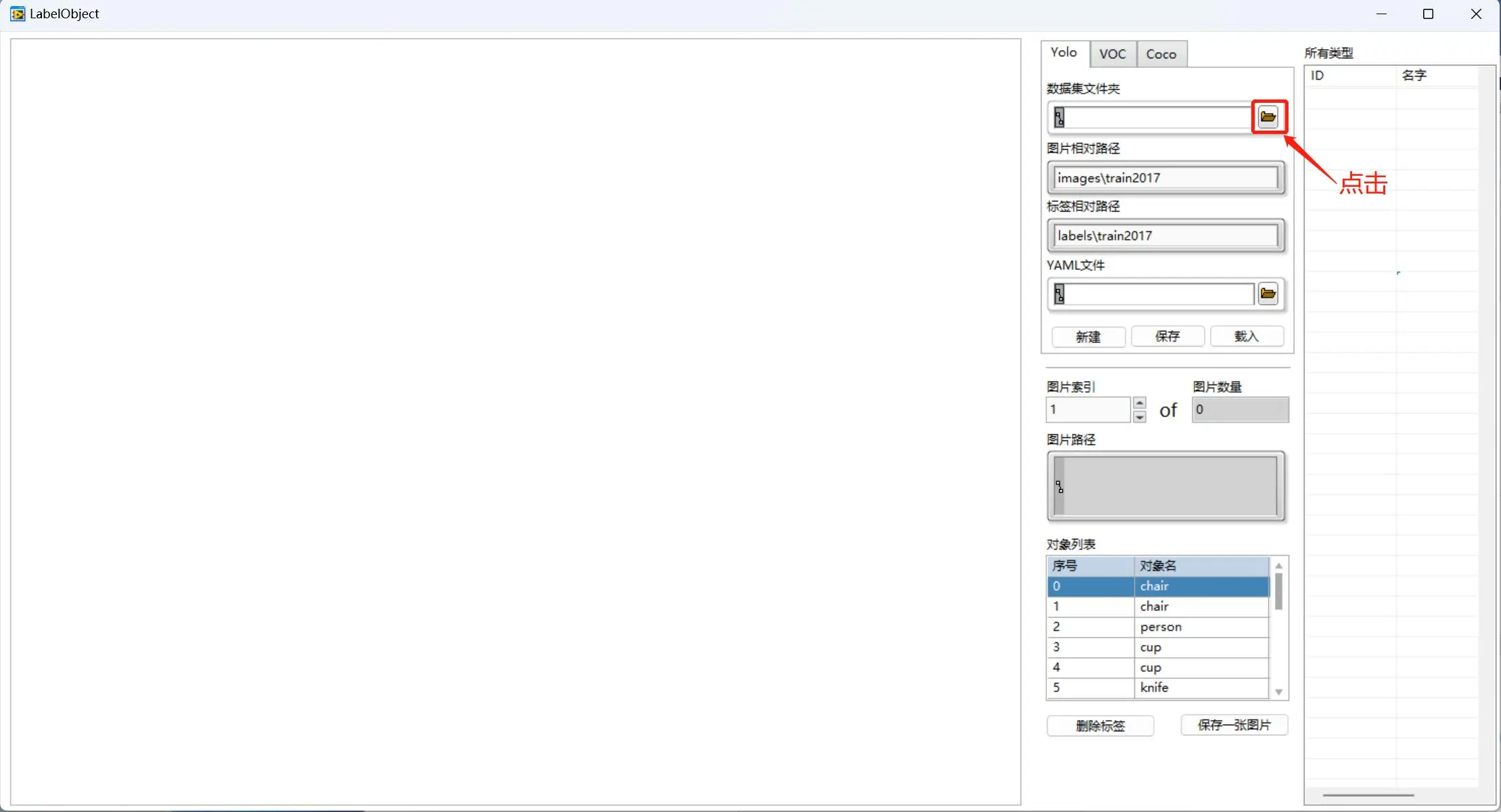Viewport: 1501px width, 812px height.
Task: Click the labels\train2017 path field
Action: (1165, 236)
